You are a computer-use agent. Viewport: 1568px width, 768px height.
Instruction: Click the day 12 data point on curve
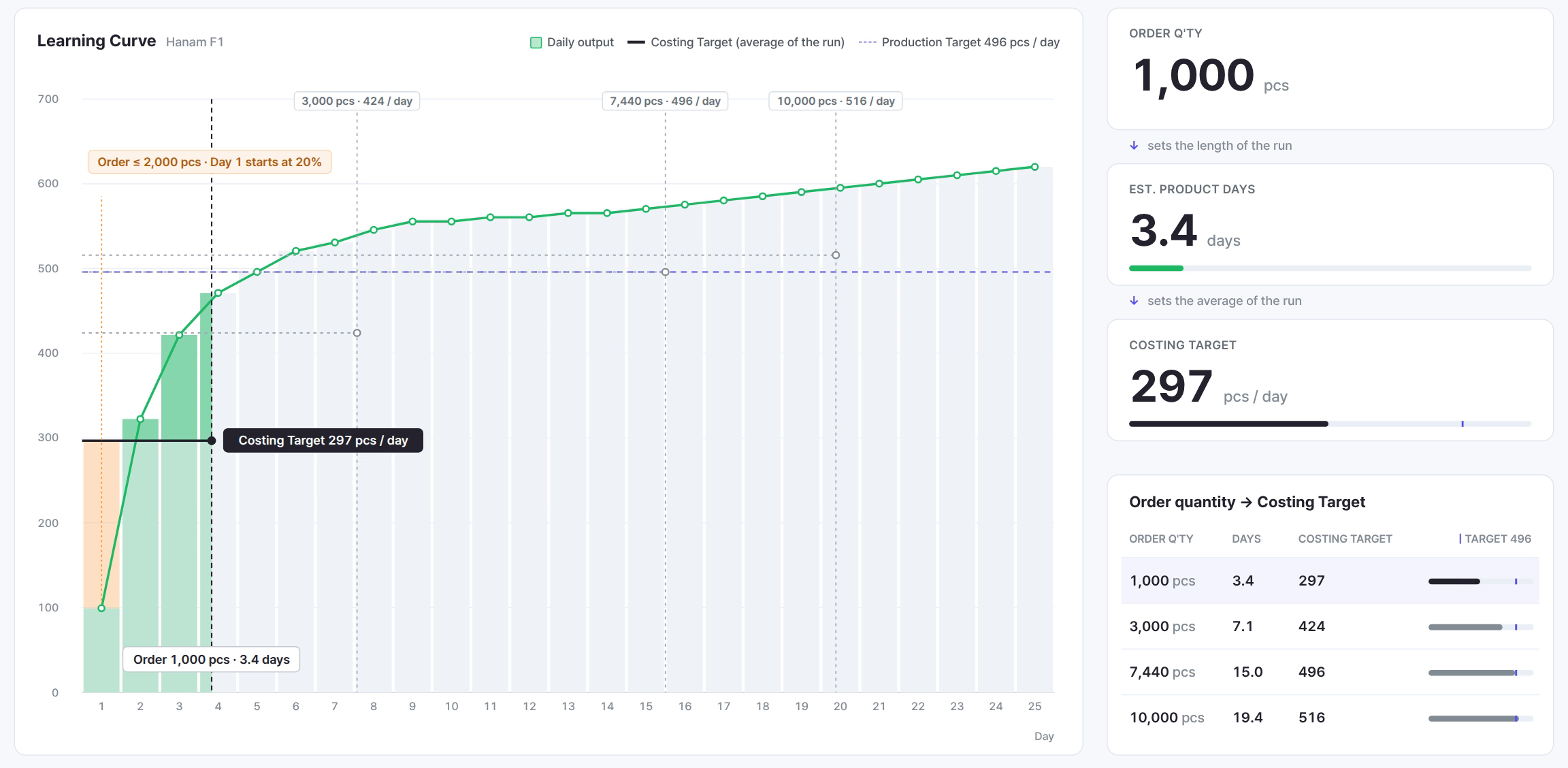[529, 217]
